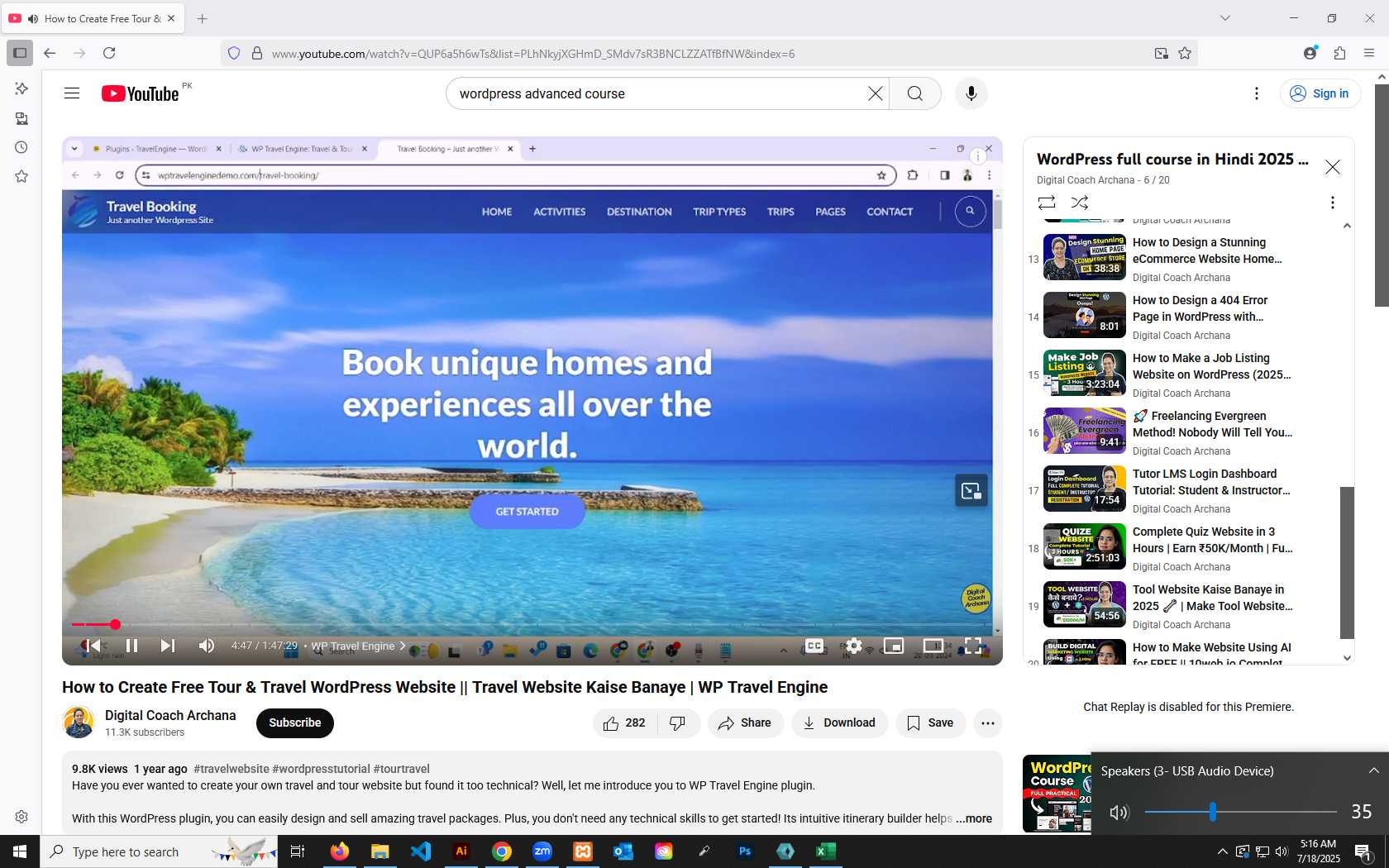This screenshot has height=868, width=1389.
Task: Skip to the next video
Action: click(168, 646)
